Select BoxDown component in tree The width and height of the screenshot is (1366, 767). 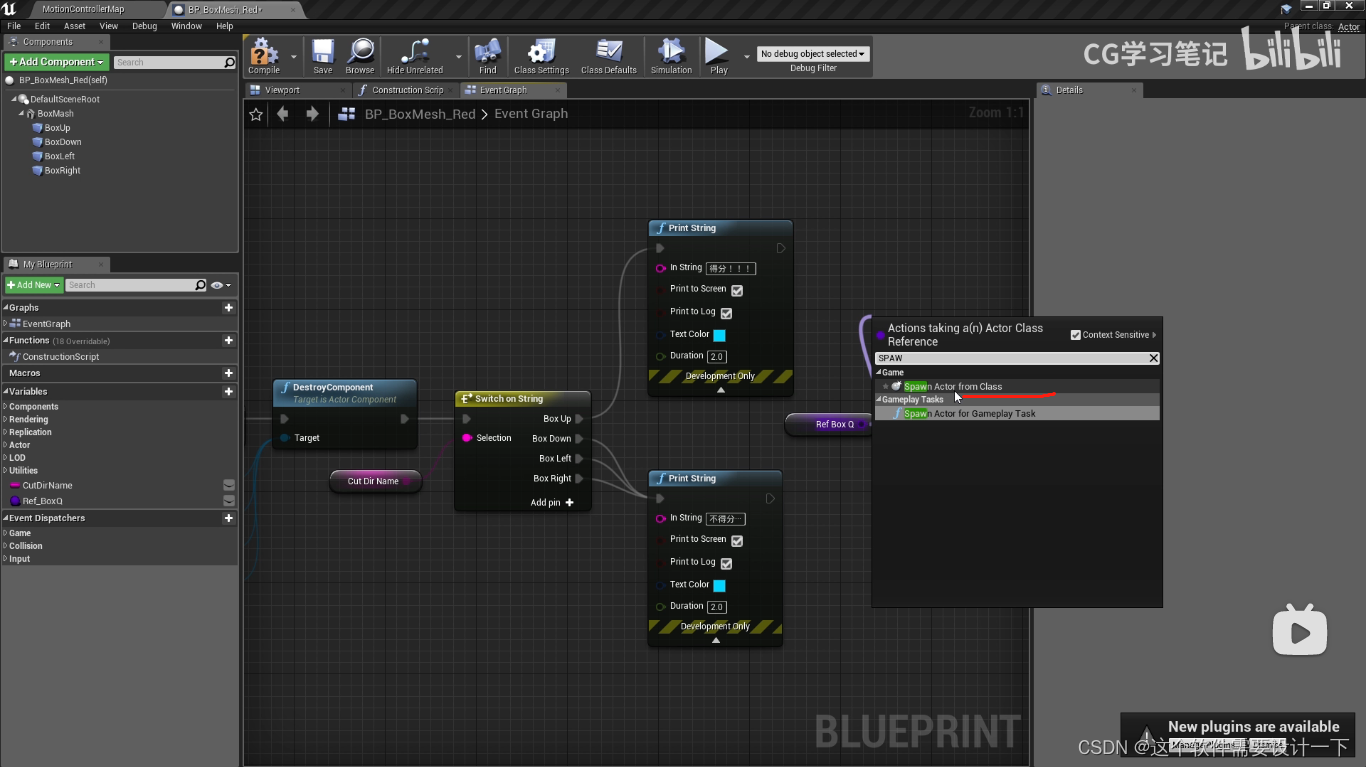63,142
